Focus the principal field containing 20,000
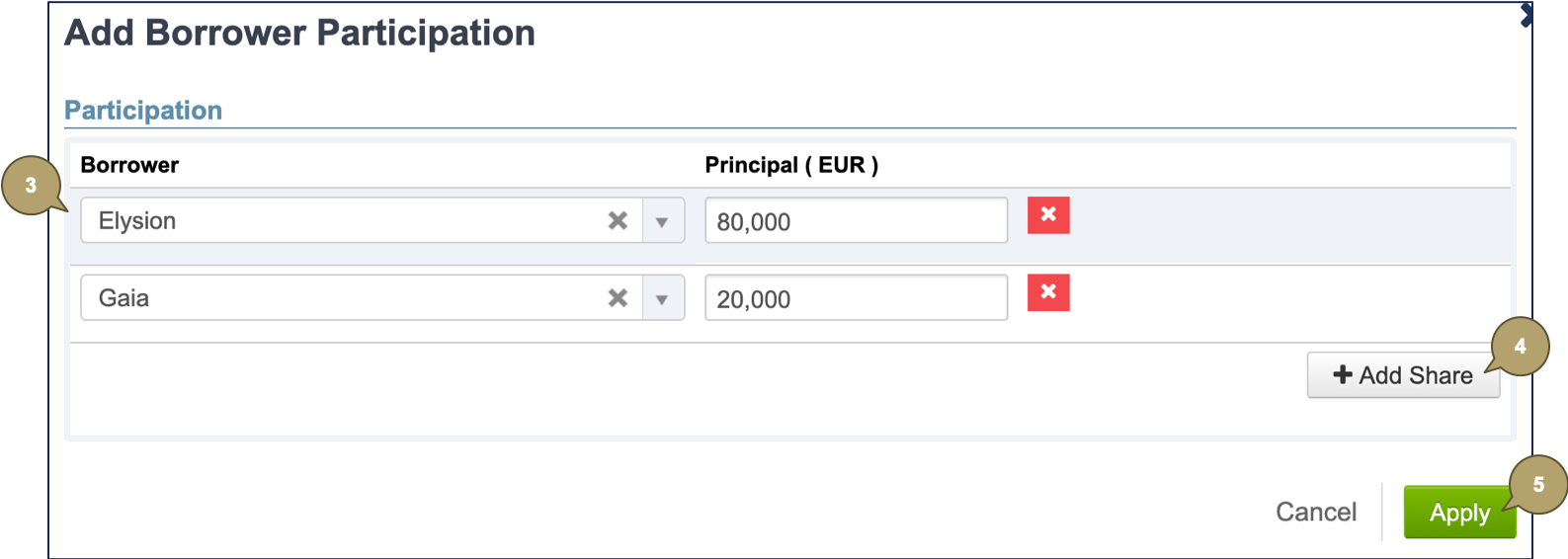 coord(856,298)
